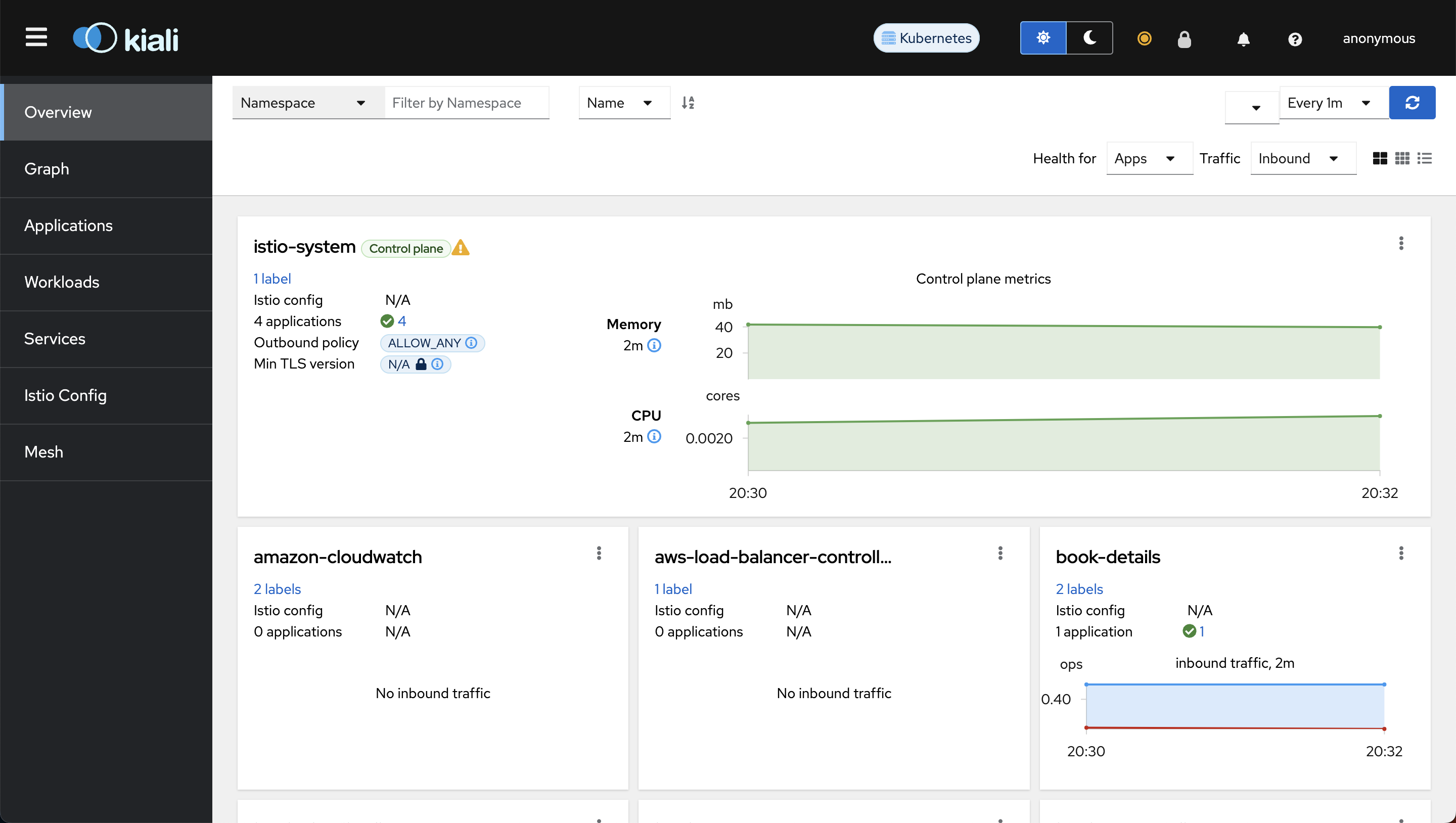Screen dimensions: 1456x823
Task: Switch to light theme sun toggle
Action: pyautogui.click(x=1043, y=38)
